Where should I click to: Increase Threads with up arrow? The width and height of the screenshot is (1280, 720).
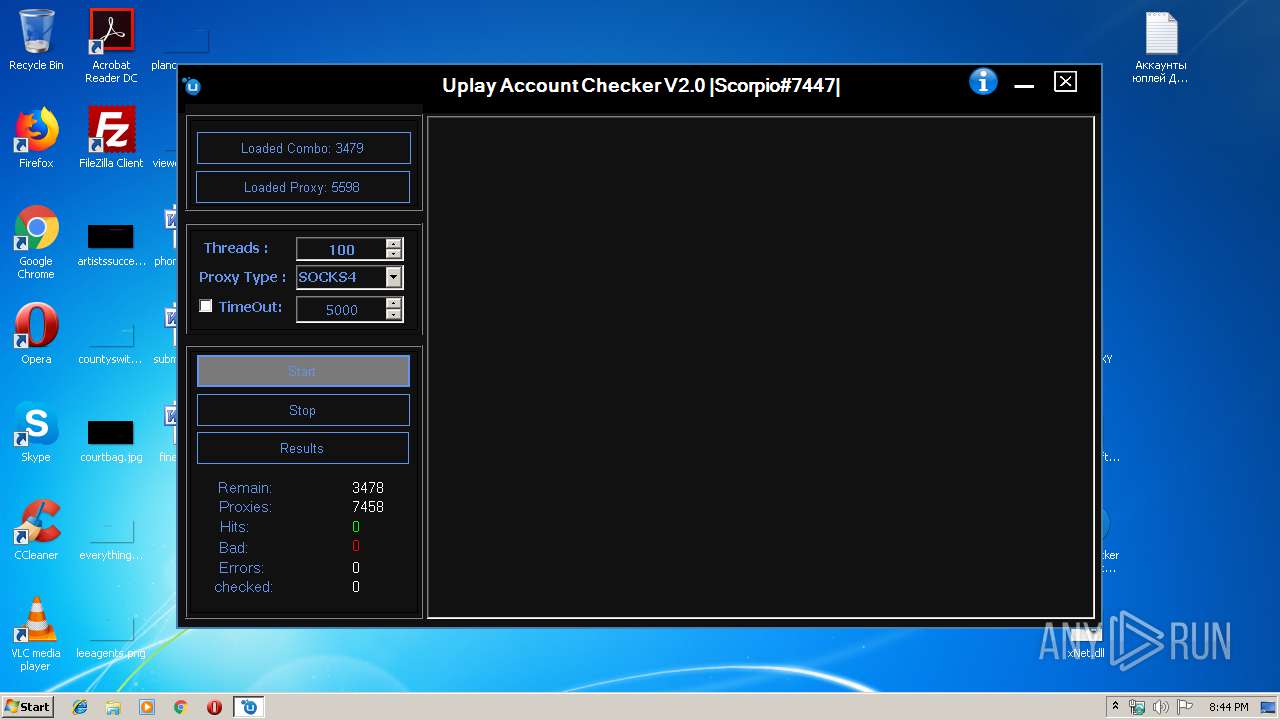(x=394, y=244)
